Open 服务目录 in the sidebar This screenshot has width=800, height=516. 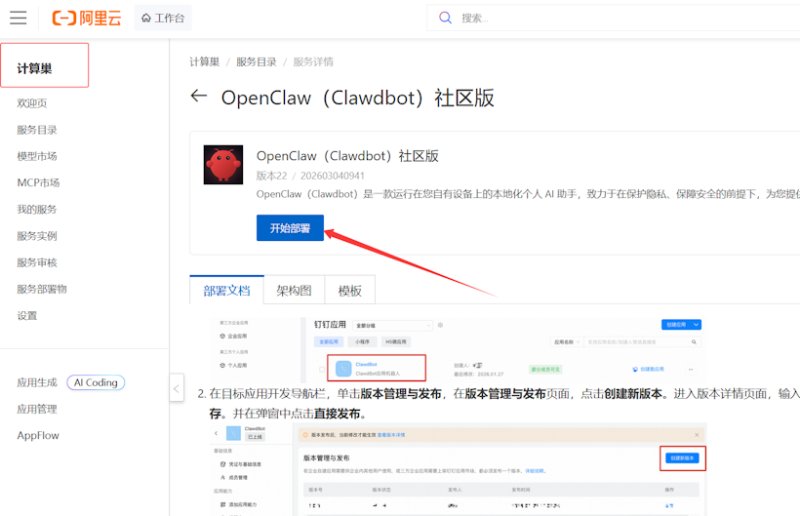(37, 130)
